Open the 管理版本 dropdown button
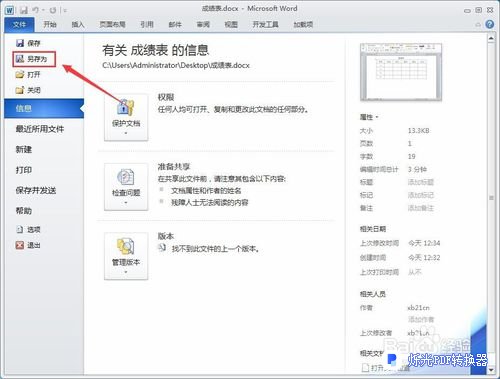 pyautogui.click(x=126, y=256)
